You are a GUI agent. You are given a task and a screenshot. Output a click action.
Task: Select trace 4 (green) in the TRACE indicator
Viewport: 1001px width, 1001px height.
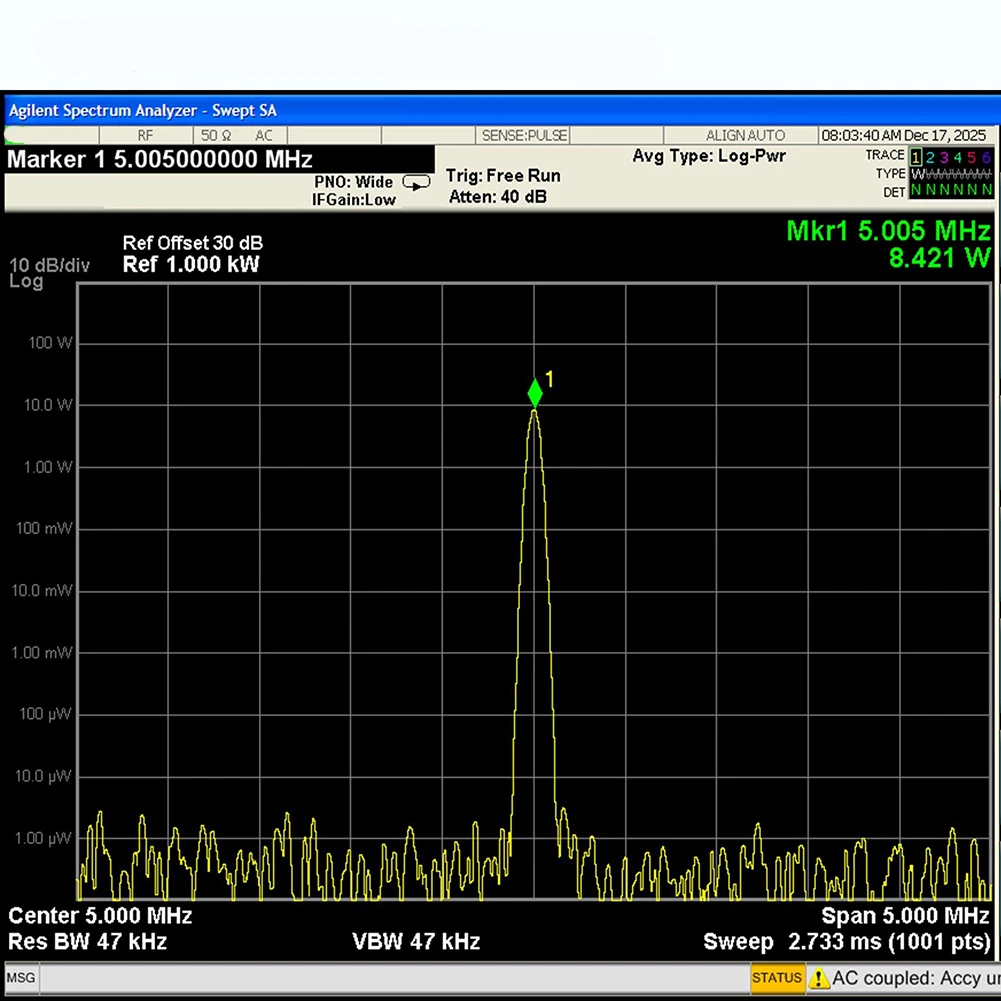click(x=958, y=156)
